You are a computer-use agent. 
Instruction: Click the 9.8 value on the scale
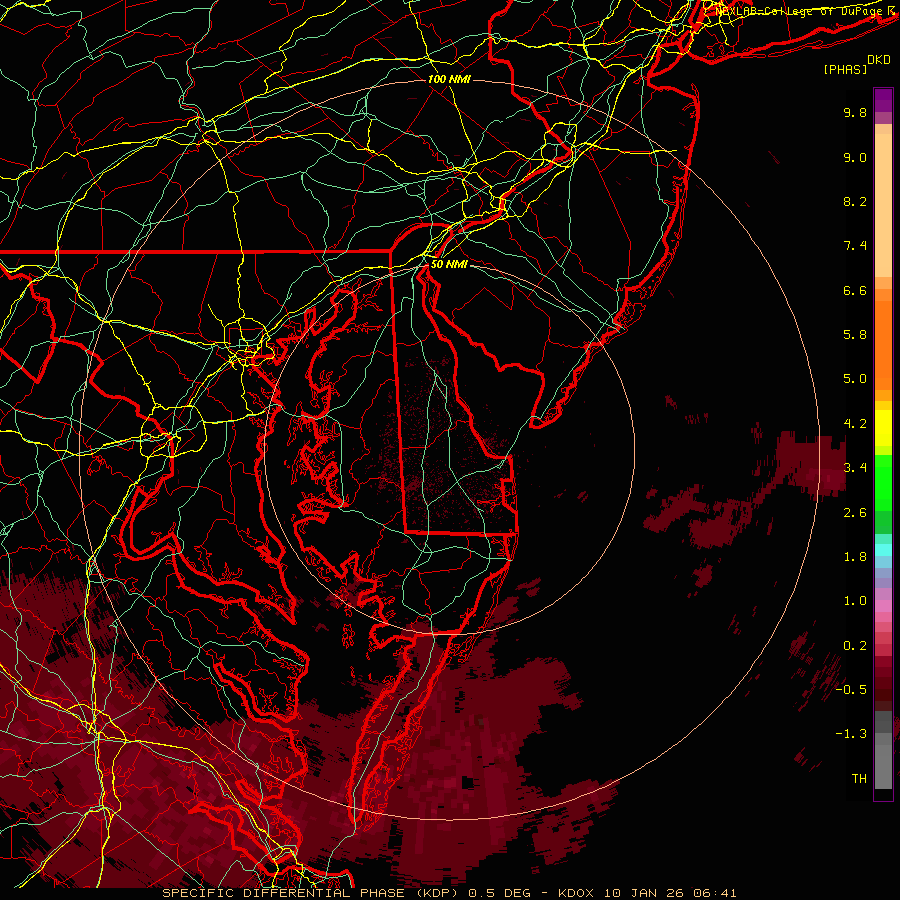click(x=855, y=112)
